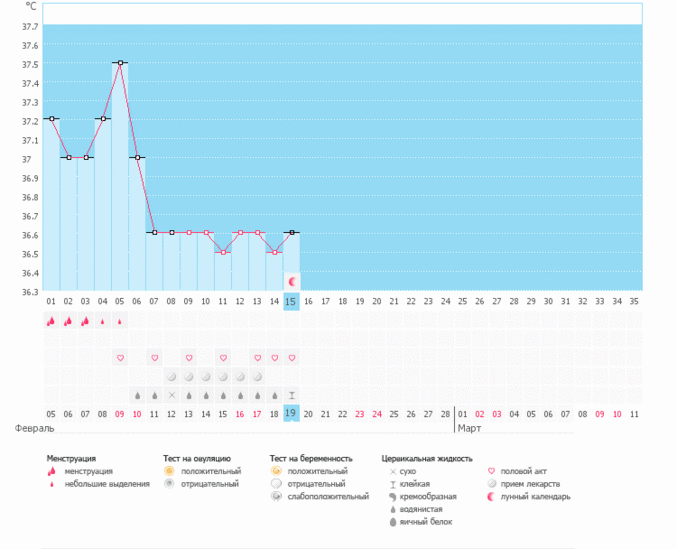Click highlighted calendar date 19
This screenshot has height=549, width=677.
coord(291,413)
